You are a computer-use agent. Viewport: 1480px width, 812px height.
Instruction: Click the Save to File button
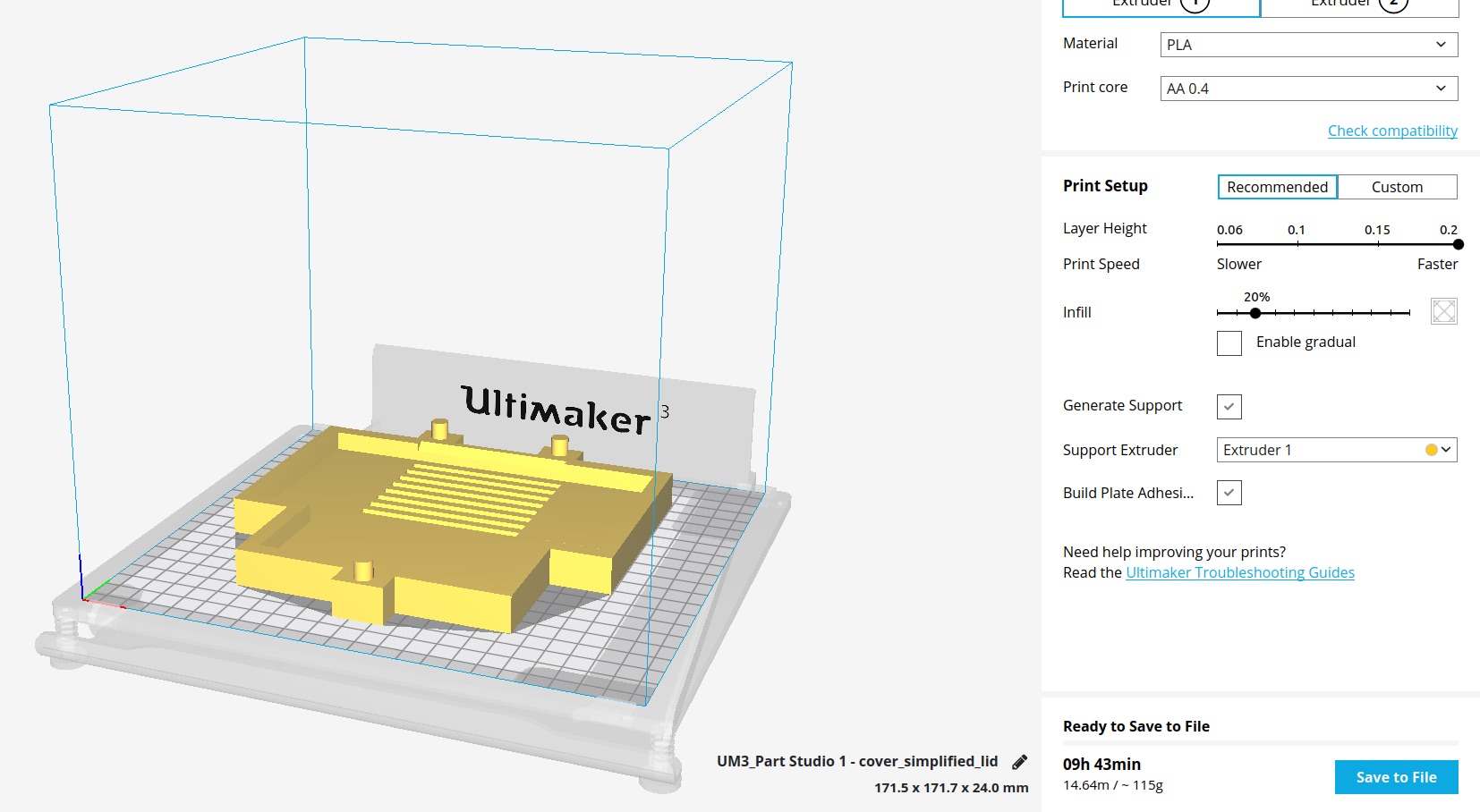click(x=1396, y=777)
